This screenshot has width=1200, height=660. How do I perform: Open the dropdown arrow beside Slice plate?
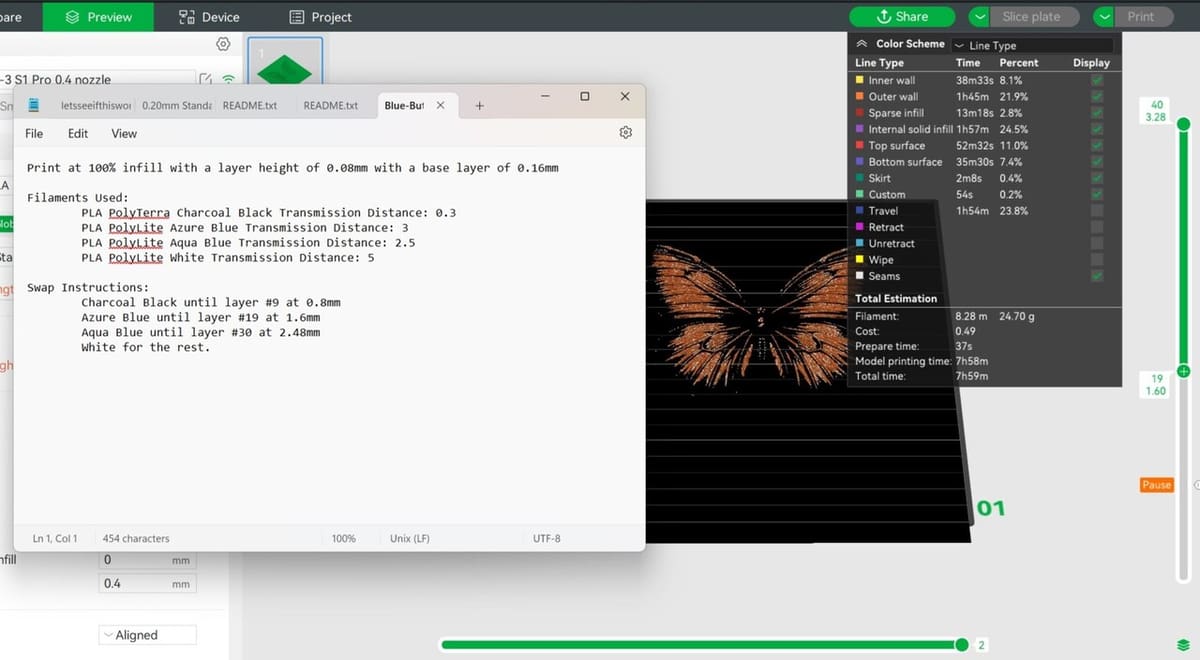980,17
